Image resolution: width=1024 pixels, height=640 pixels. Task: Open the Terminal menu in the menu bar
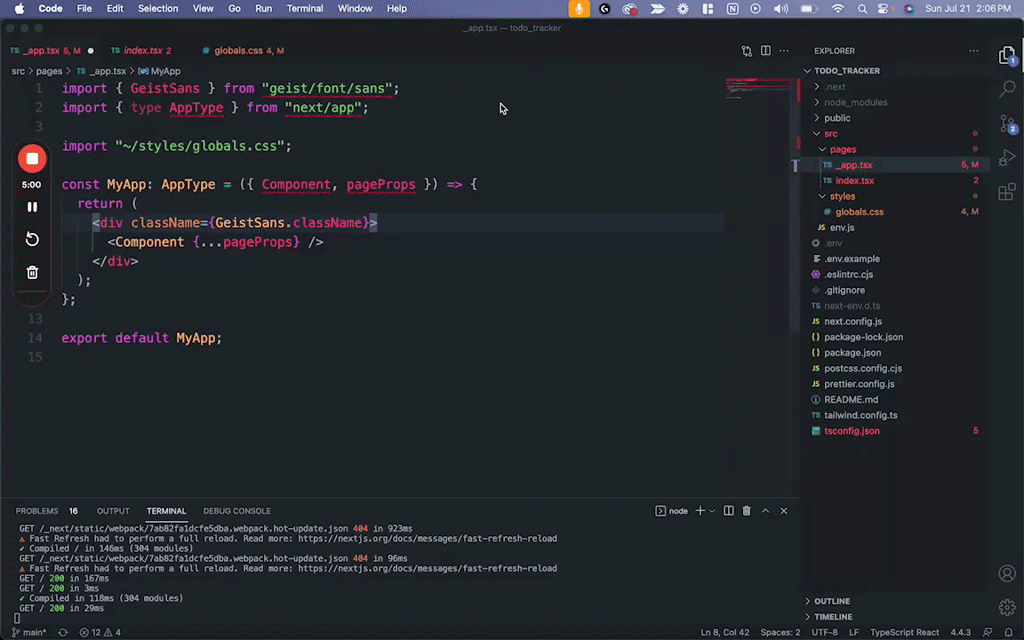(304, 8)
